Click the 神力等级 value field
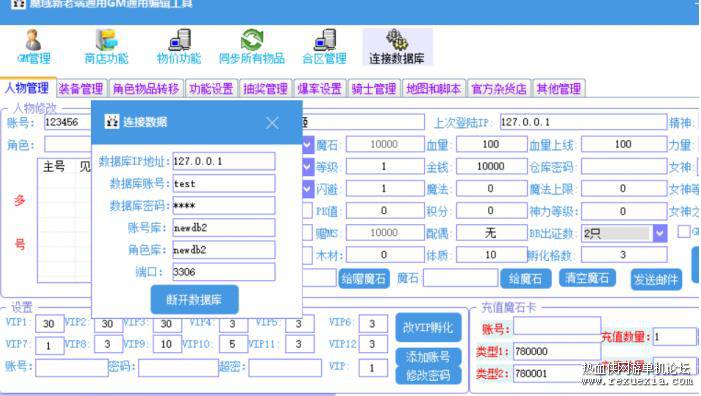The height and width of the screenshot is (396, 701). [623, 211]
